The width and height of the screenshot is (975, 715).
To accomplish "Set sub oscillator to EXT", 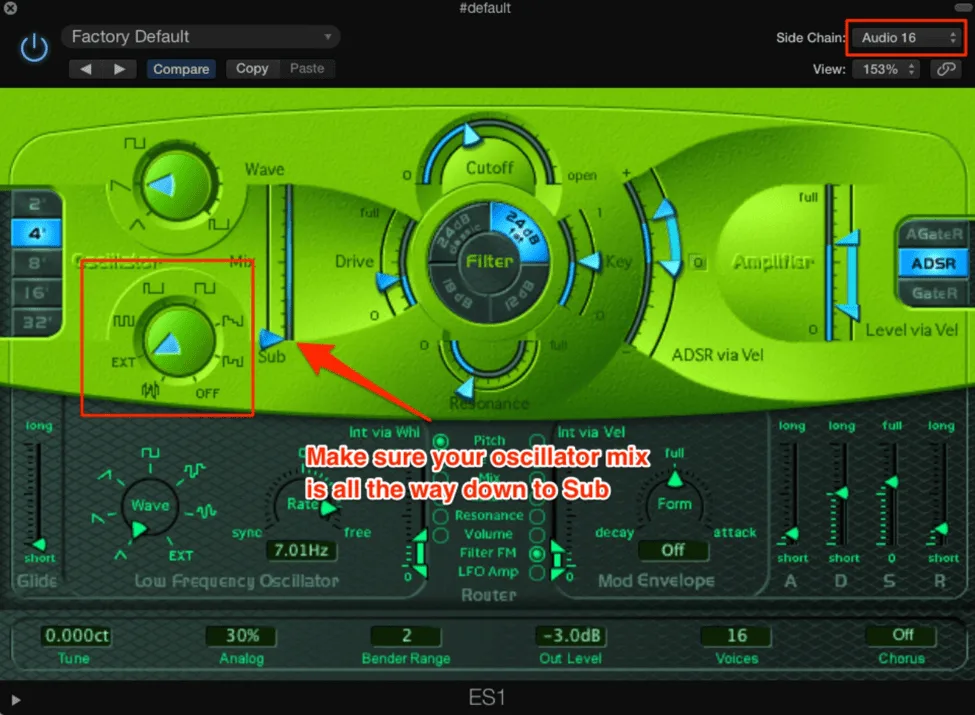I will [122, 362].
